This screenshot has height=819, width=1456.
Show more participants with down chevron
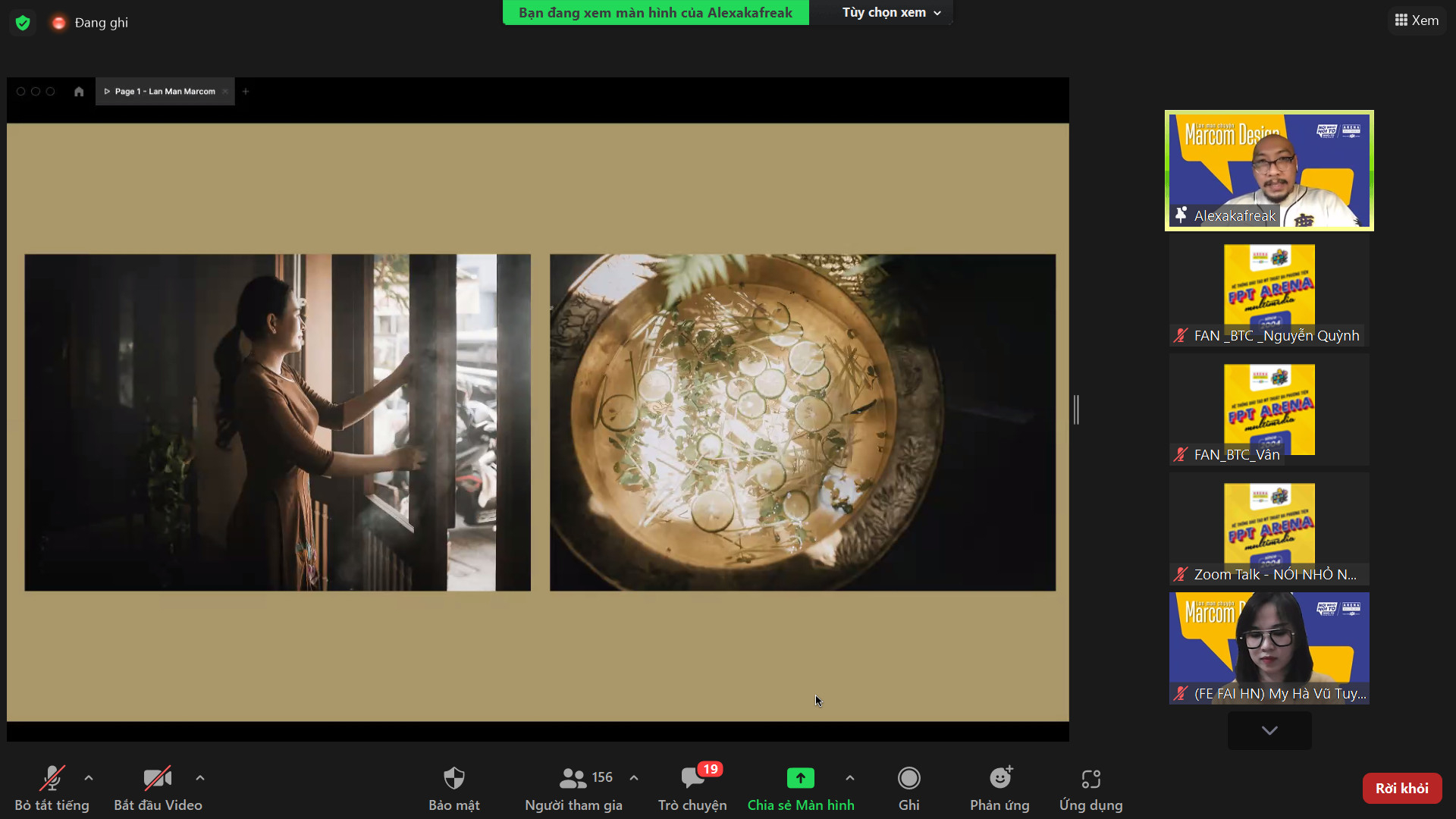click(1269, 730)
